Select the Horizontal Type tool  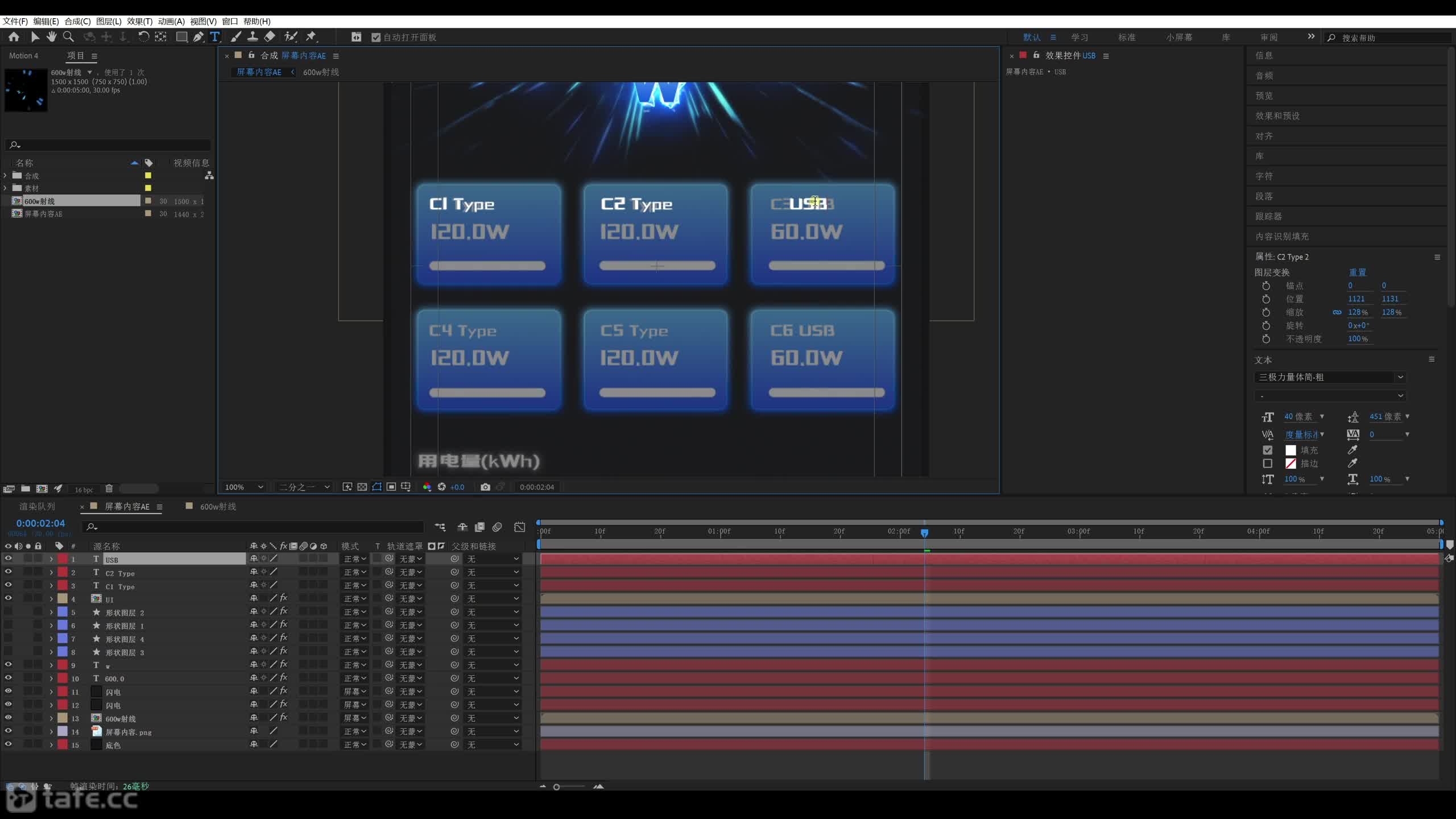click(x=215, y=37)
